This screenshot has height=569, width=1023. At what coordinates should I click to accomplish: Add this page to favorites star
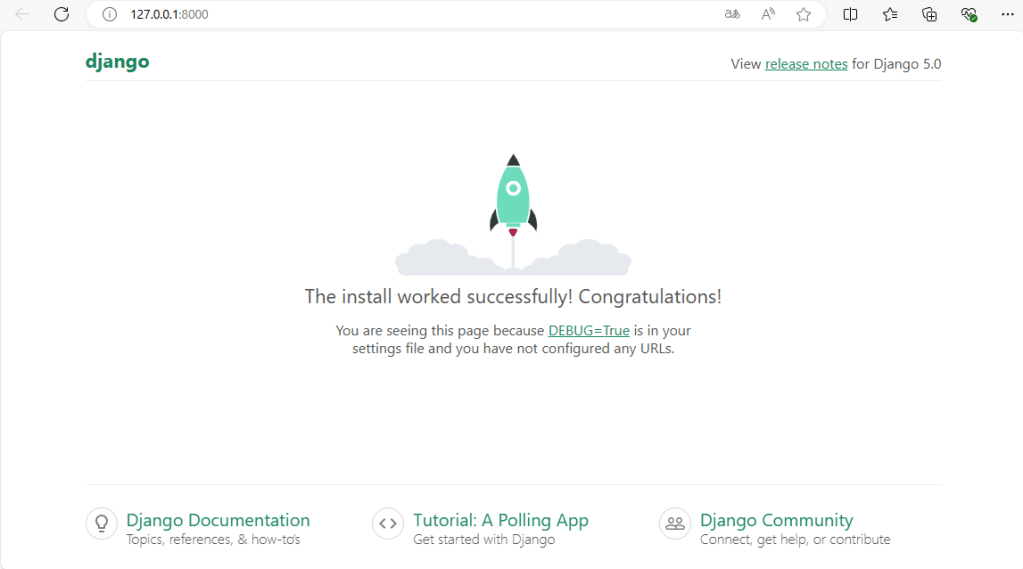point(803,14)
